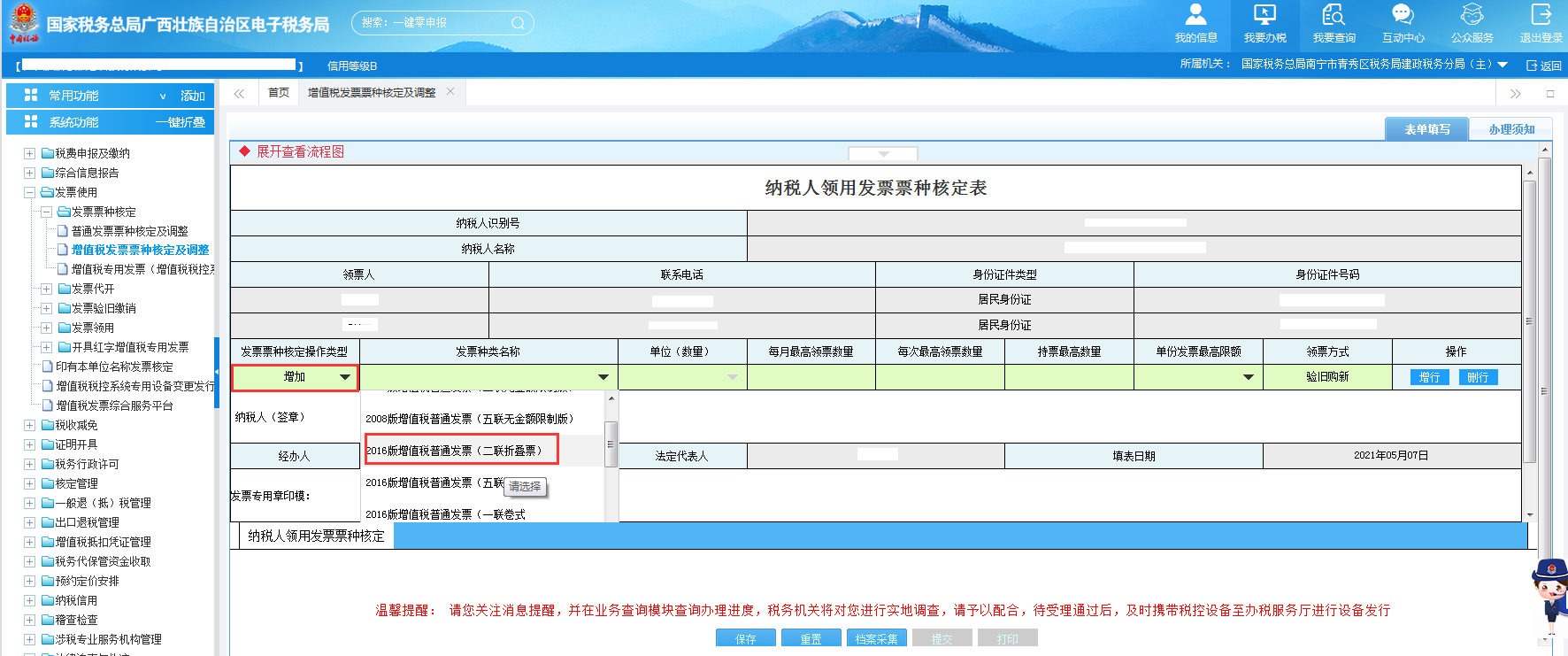
Task: Expand the 税费申报及缴纳 tree node
Action: point(29,154)
